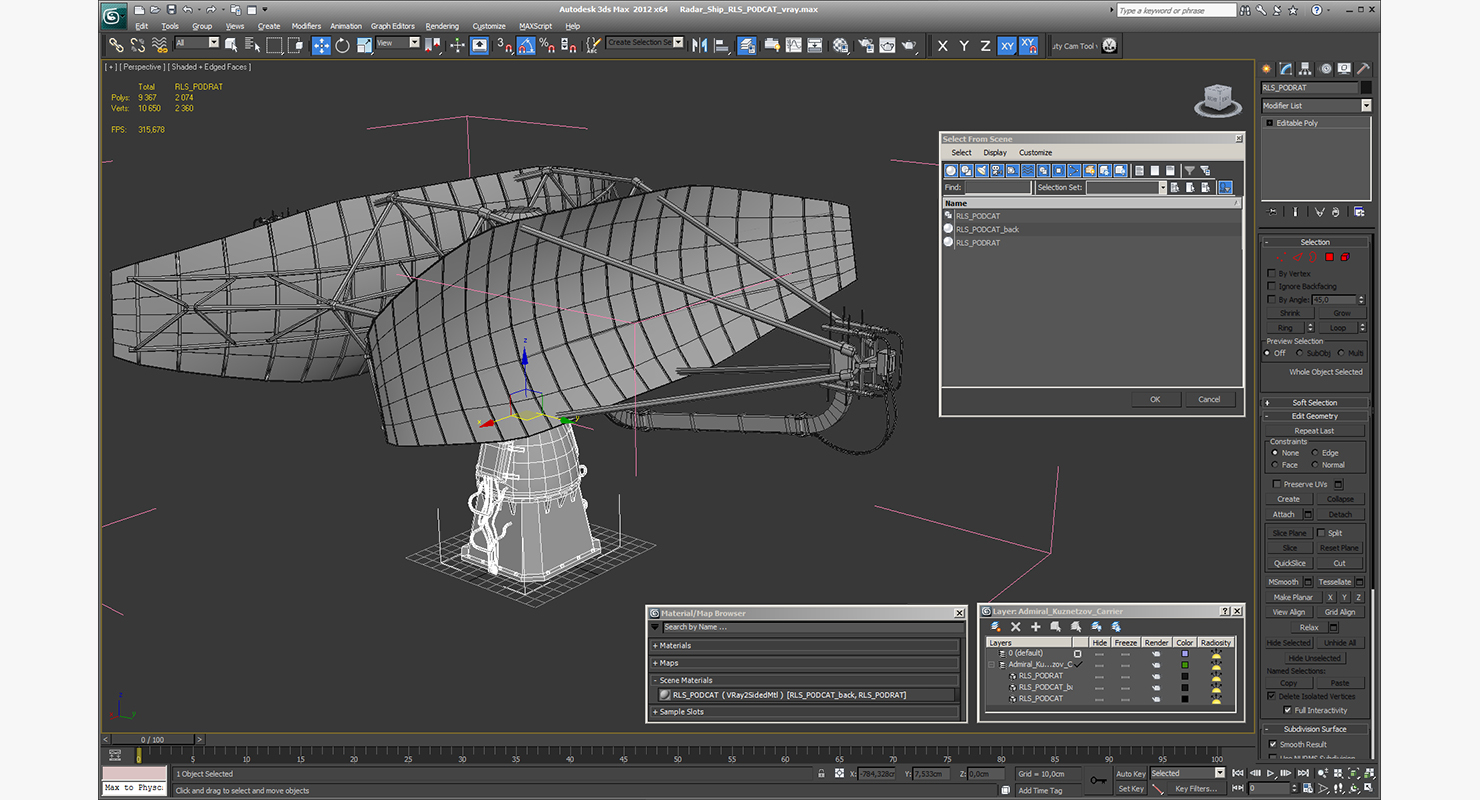The width and height of the screenshot is (1480, 800).
Task: Click the Unlink Selection tool
Action: (137, 45)
